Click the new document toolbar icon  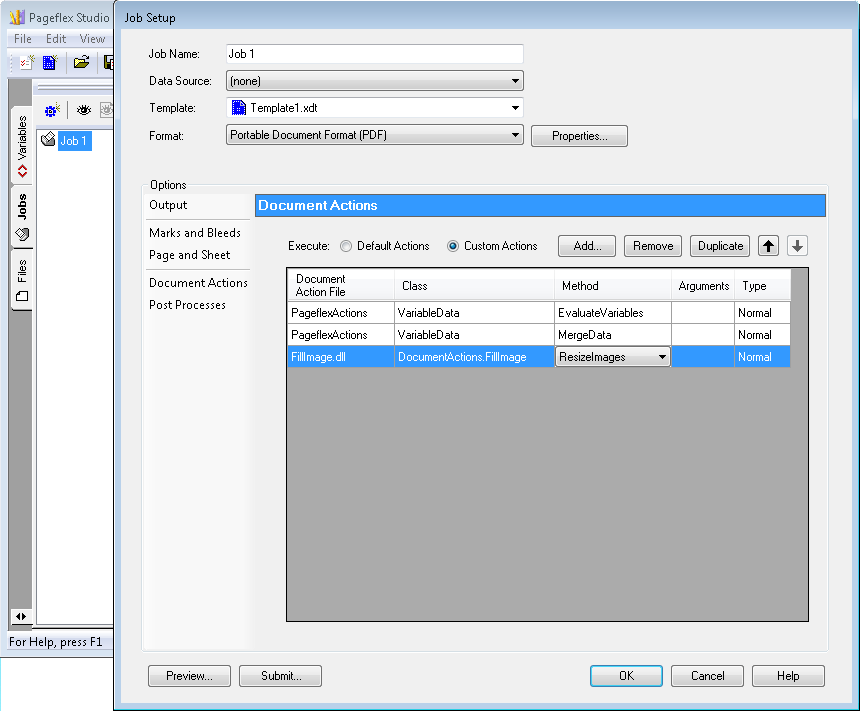(x=49, y=62)
